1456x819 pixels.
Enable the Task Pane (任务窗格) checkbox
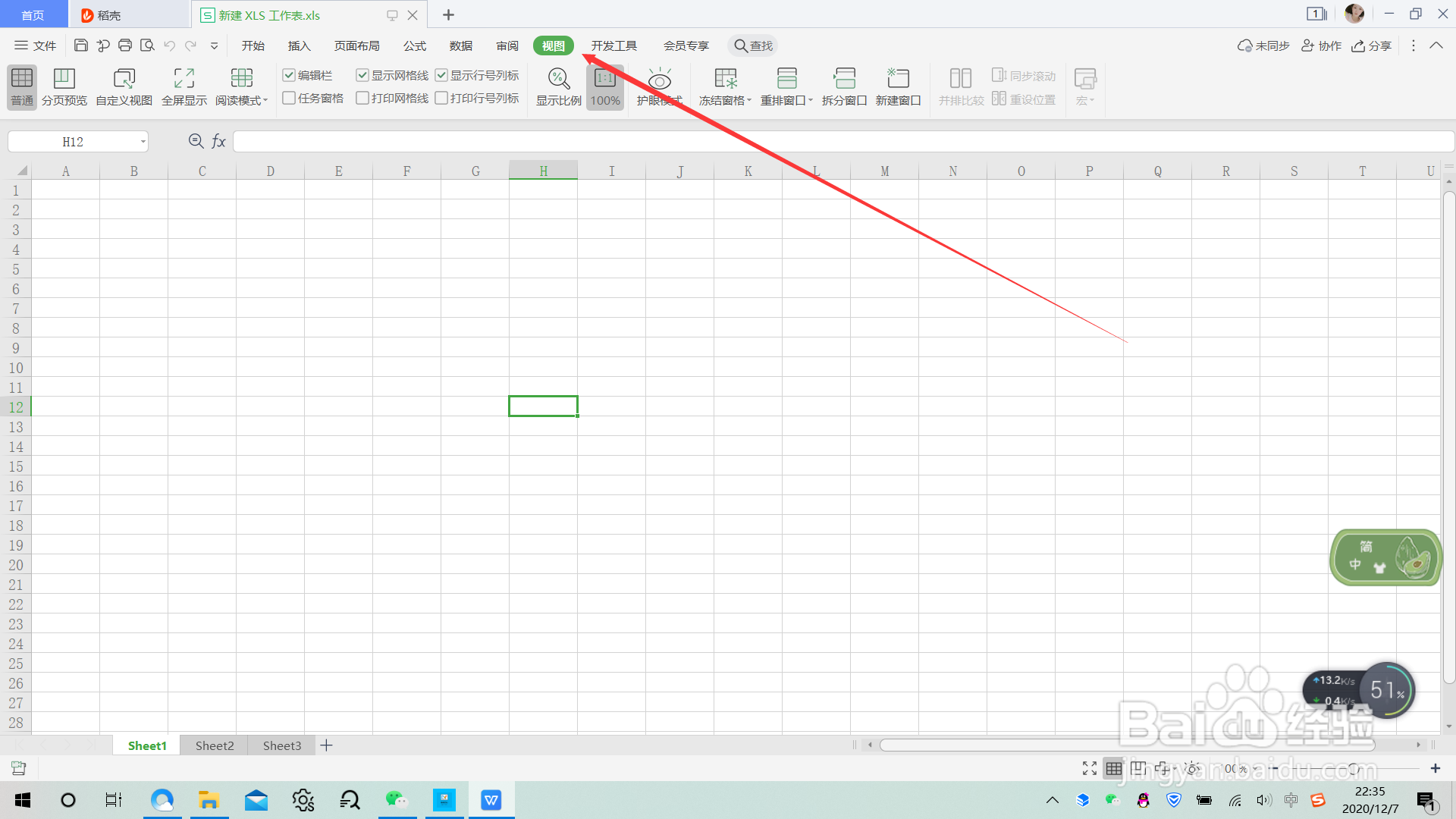pos(289,98)
